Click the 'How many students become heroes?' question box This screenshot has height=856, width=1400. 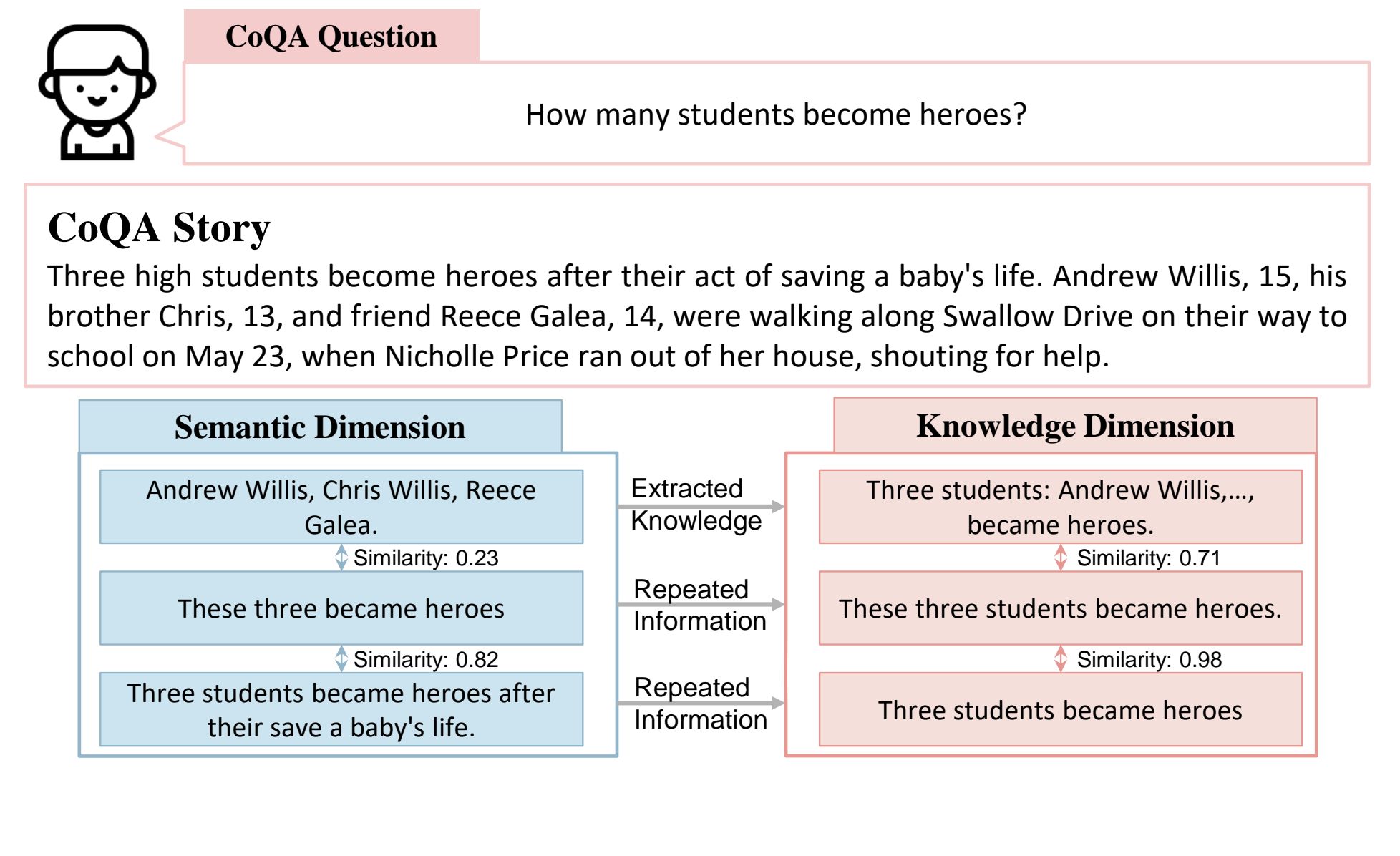pos(777,114)
